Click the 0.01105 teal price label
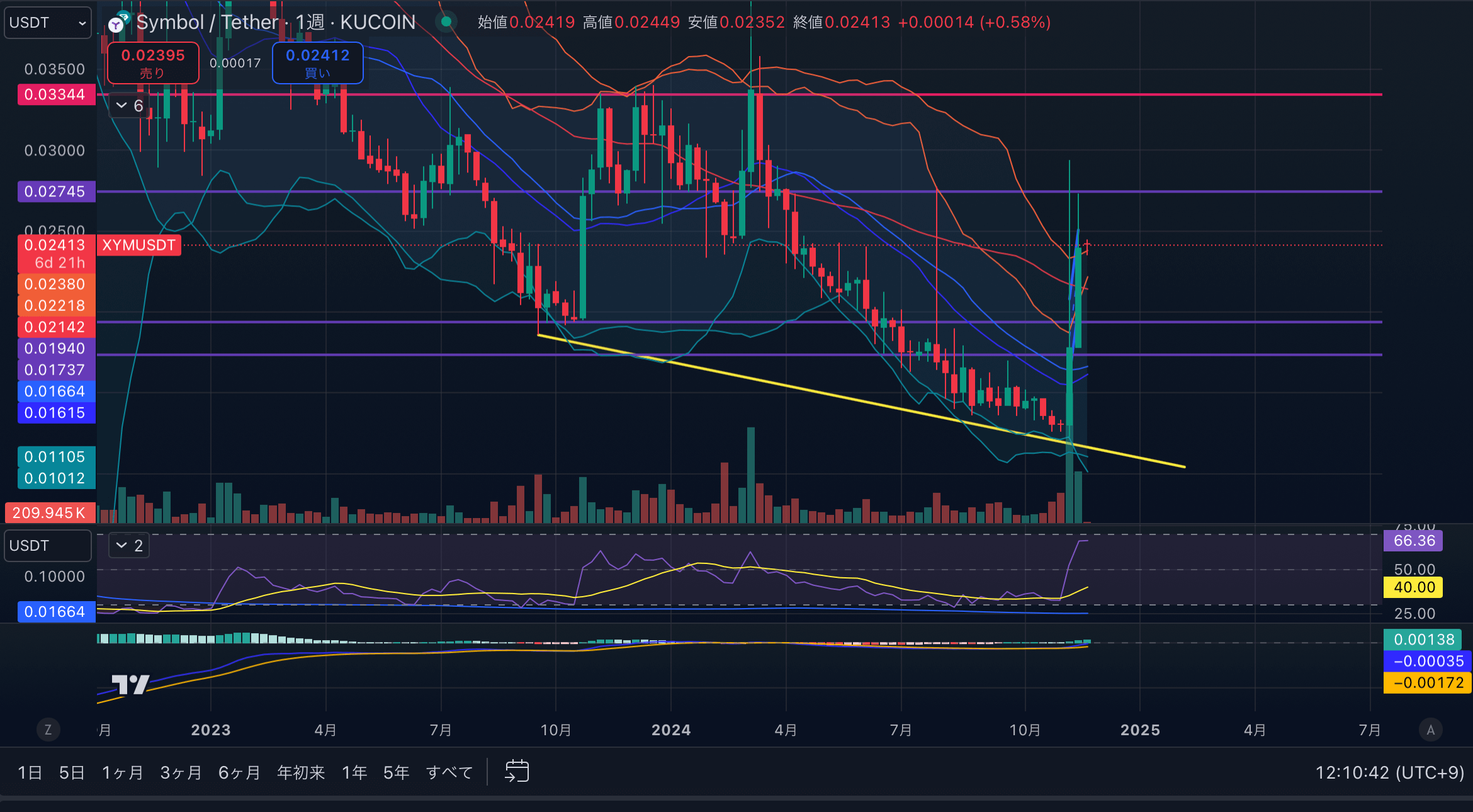1473x812 pixels. point(55,457)
